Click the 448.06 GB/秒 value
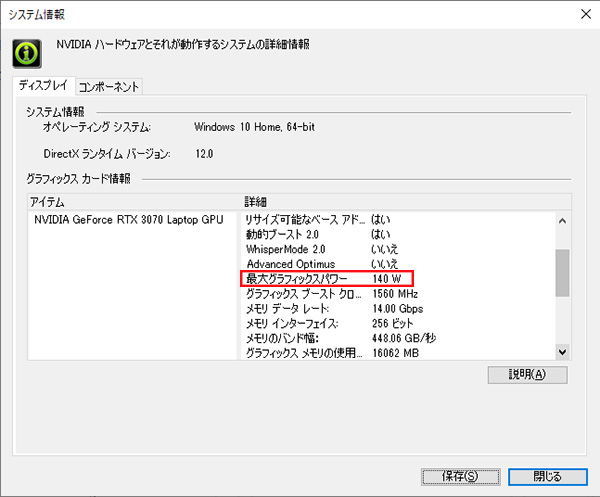Viewport: 600px width, 497px height. [404, 338]
